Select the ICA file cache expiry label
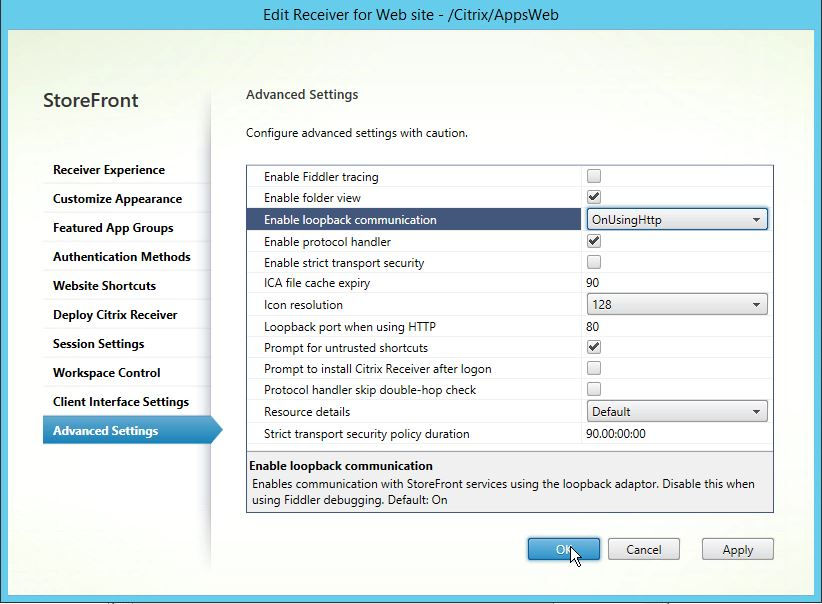The image size is (822, 604). click(317, 283)
